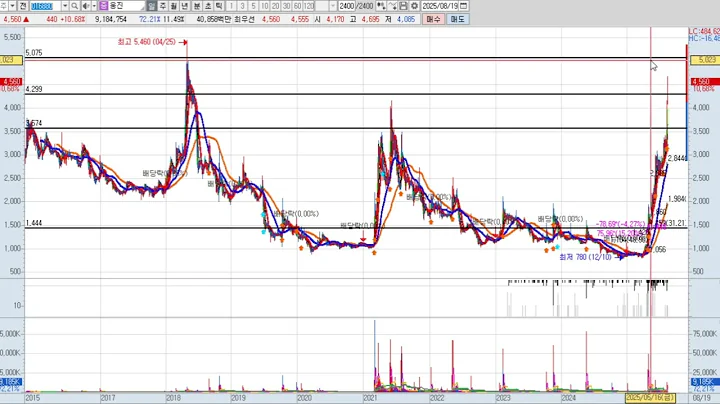This screenshot has width=720, height=404.
Task: Select the monthly (월) chart period
Action: [x=174, y=6]
